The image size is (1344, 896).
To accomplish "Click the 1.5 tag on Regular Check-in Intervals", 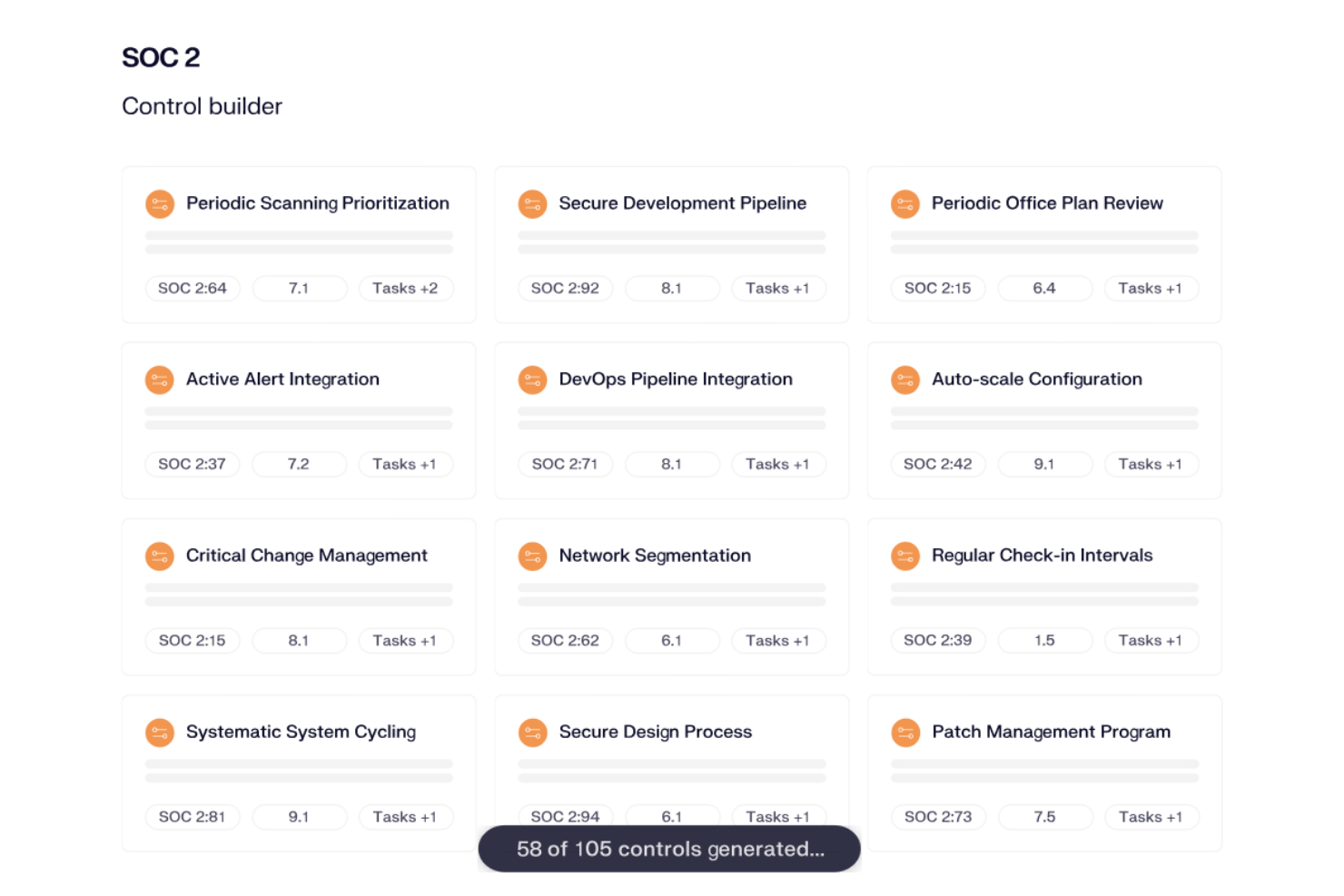I will tap(1045, 640).
